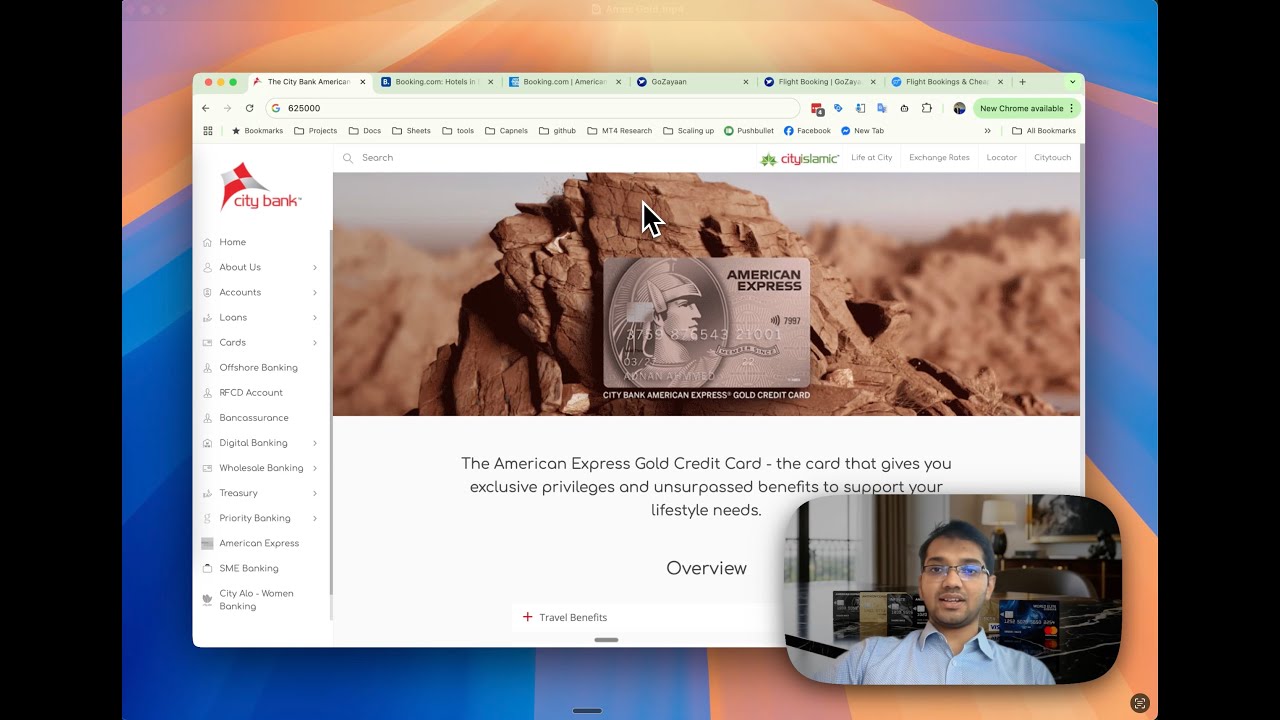1280x720 pixels.
Task: Click the Wholesale Banking icon
Action: (207, 467)
